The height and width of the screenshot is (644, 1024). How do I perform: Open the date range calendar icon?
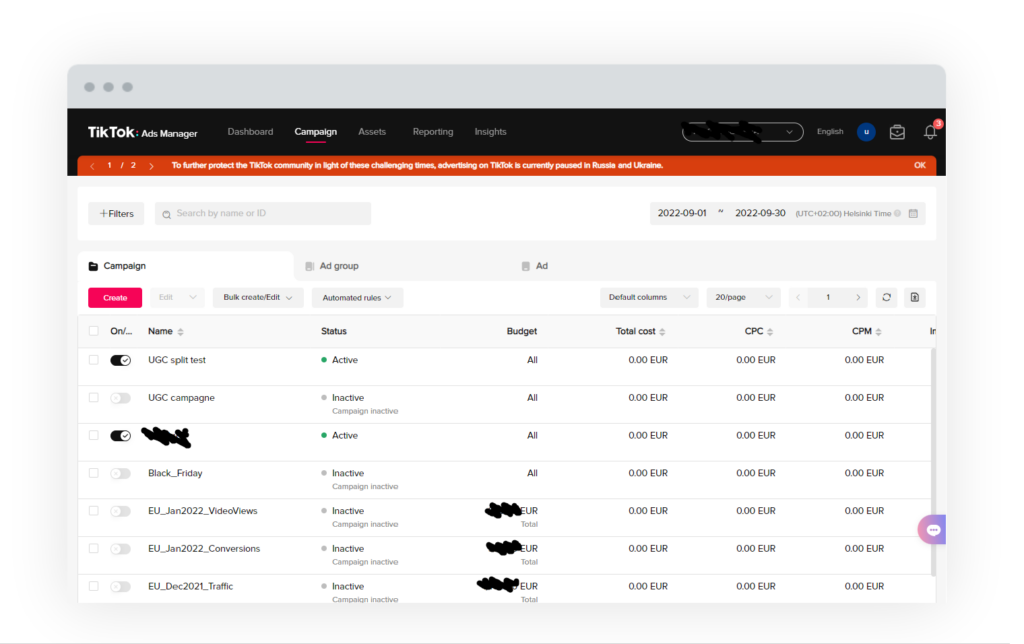pos(913,214)
